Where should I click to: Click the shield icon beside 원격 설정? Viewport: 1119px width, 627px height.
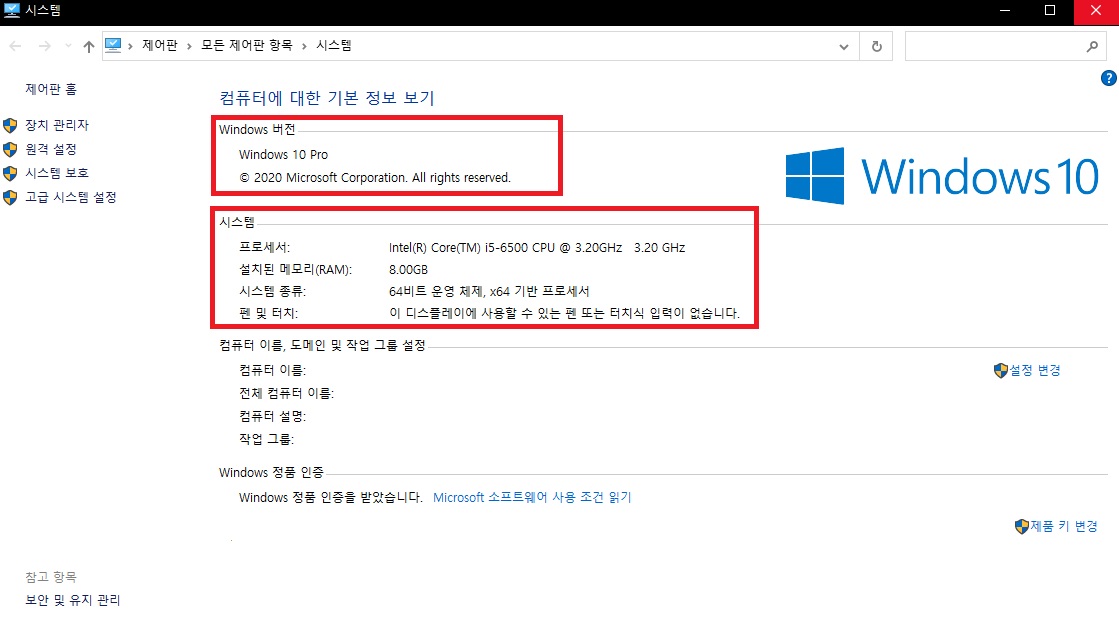pos(10,149)
